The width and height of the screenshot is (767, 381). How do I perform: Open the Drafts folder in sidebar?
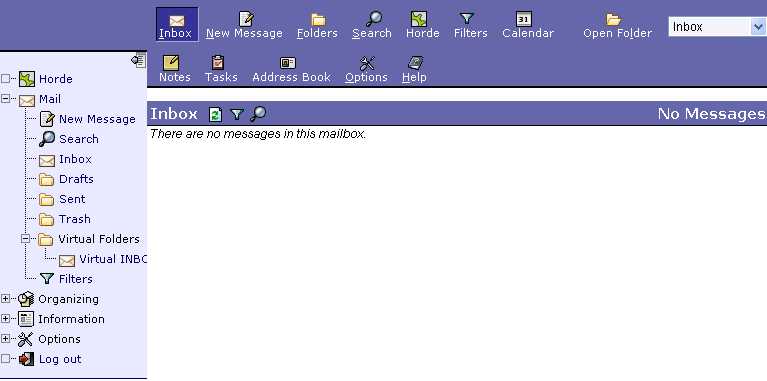tap(76, 179)
